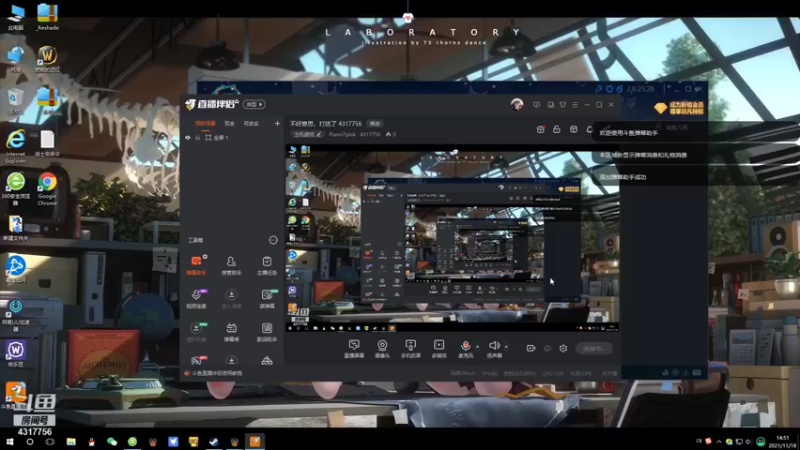
Task: Click the record video icon near the settings gear
Action: 531,348
